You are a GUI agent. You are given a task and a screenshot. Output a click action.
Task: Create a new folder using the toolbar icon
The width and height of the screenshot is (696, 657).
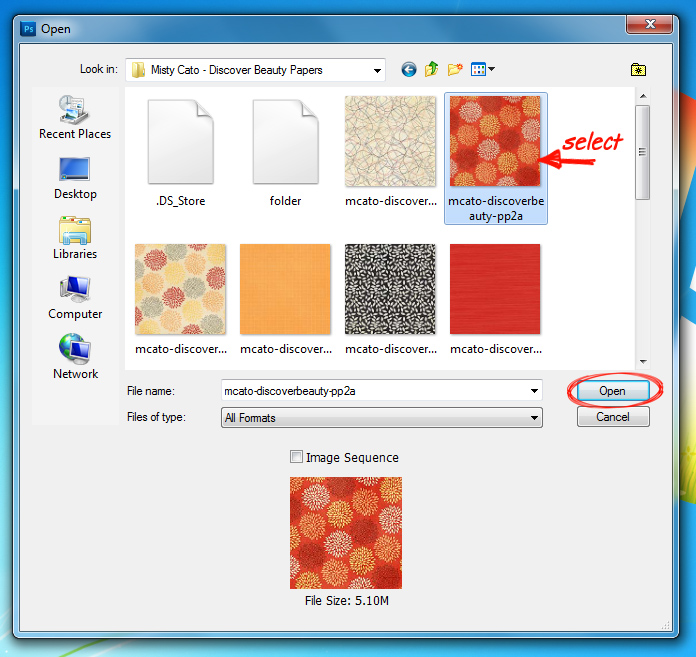(455, 70)
